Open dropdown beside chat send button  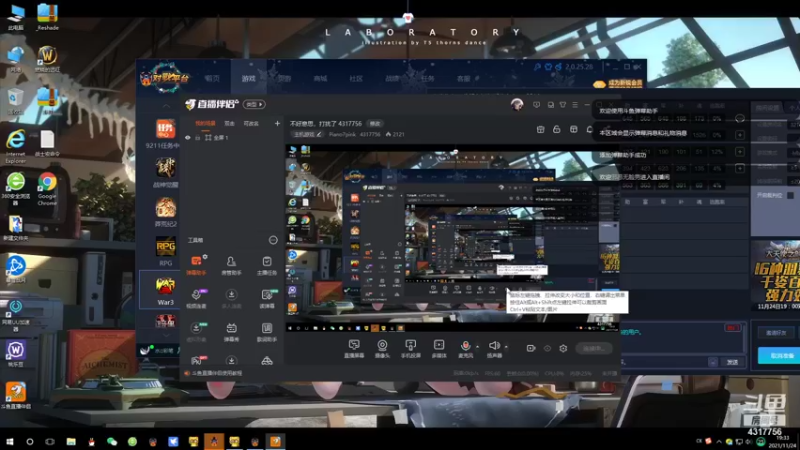click(712, 362)
